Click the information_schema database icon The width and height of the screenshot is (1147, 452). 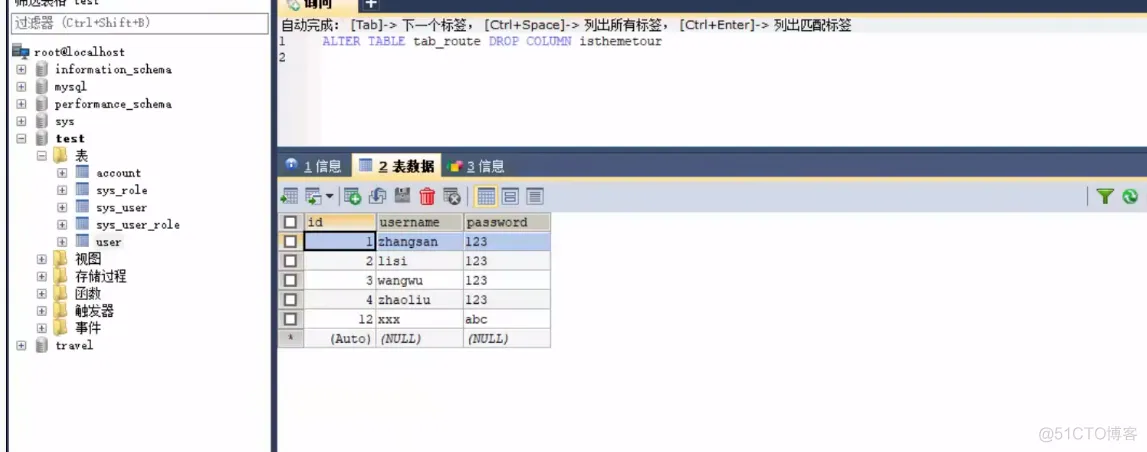pyautogui.click(x=42, y=69)
